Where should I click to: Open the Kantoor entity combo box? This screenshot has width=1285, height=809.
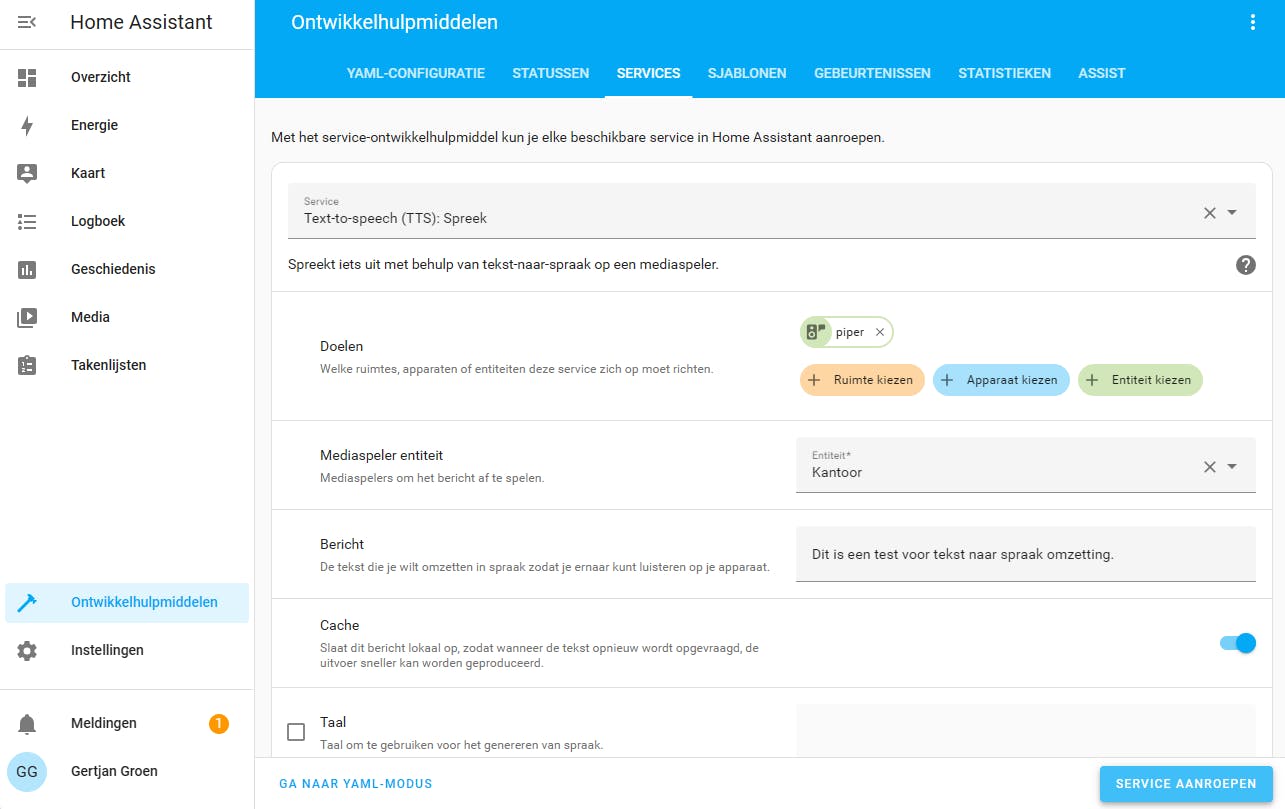point(1025,465)
